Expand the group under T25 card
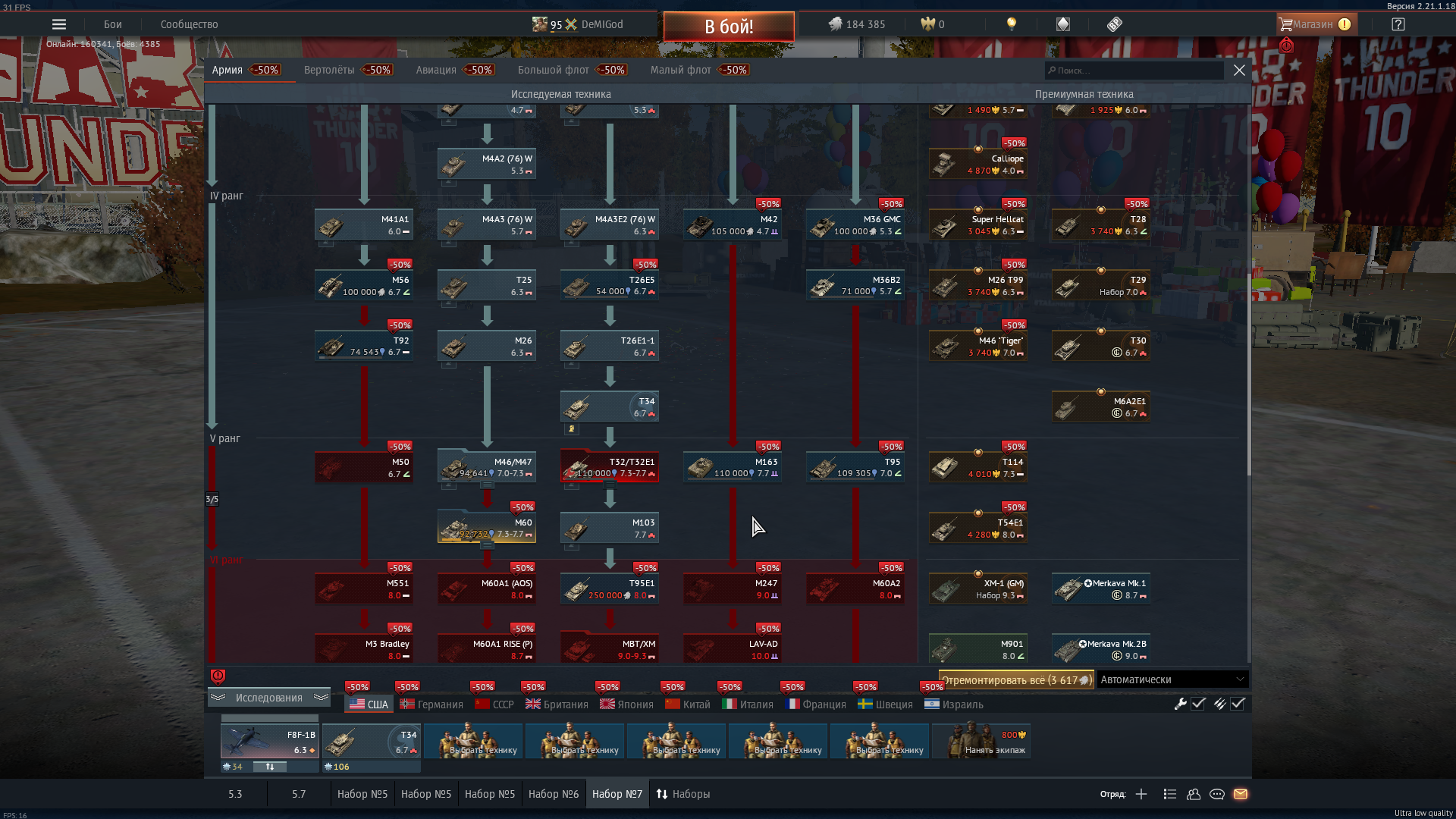The width and height of the screenshot is (1456, 819). click(x=449, y=304)
